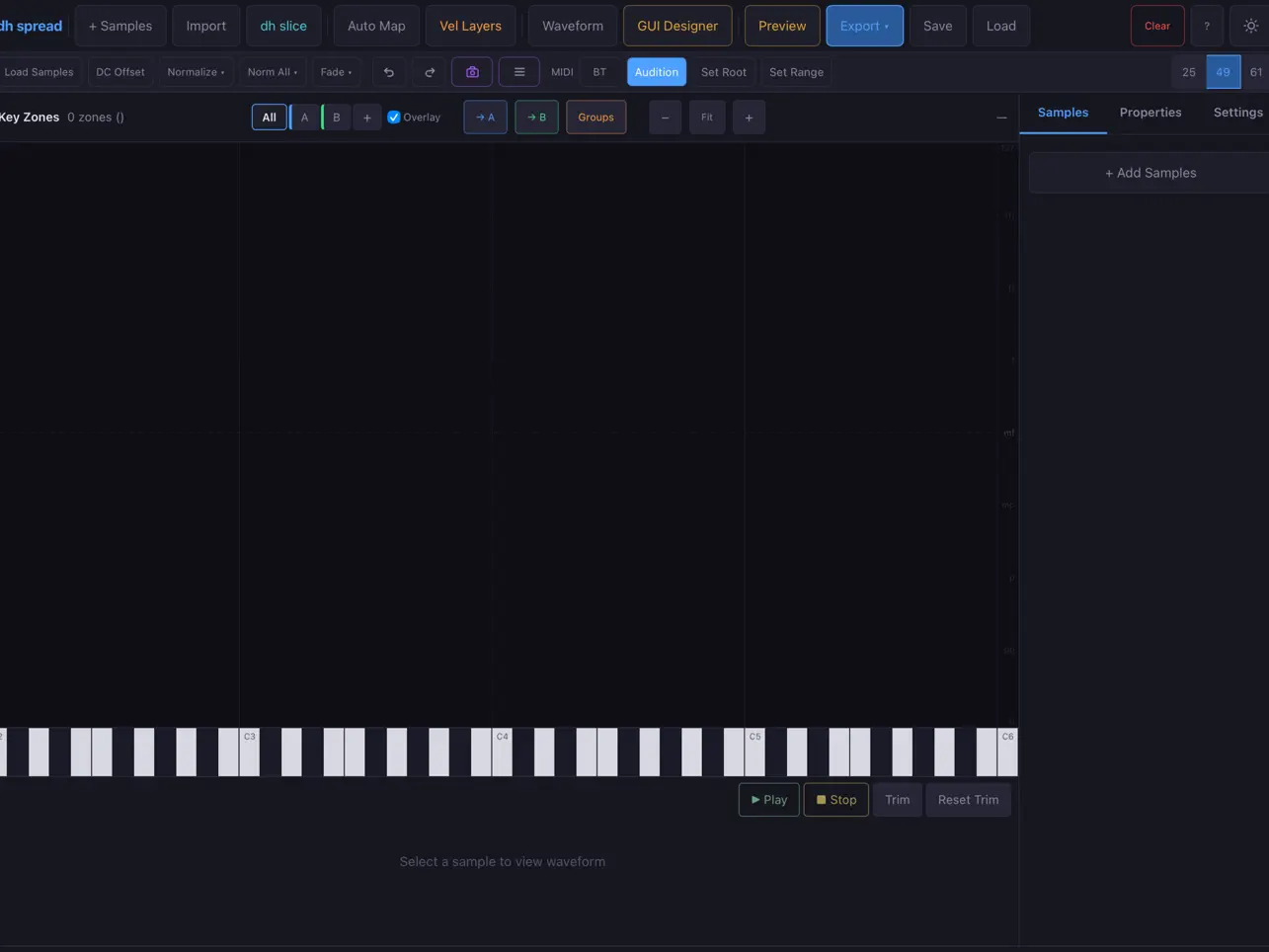Clear all with the red Clear button
1269x952 pixels.
[x=1157, y=26]
